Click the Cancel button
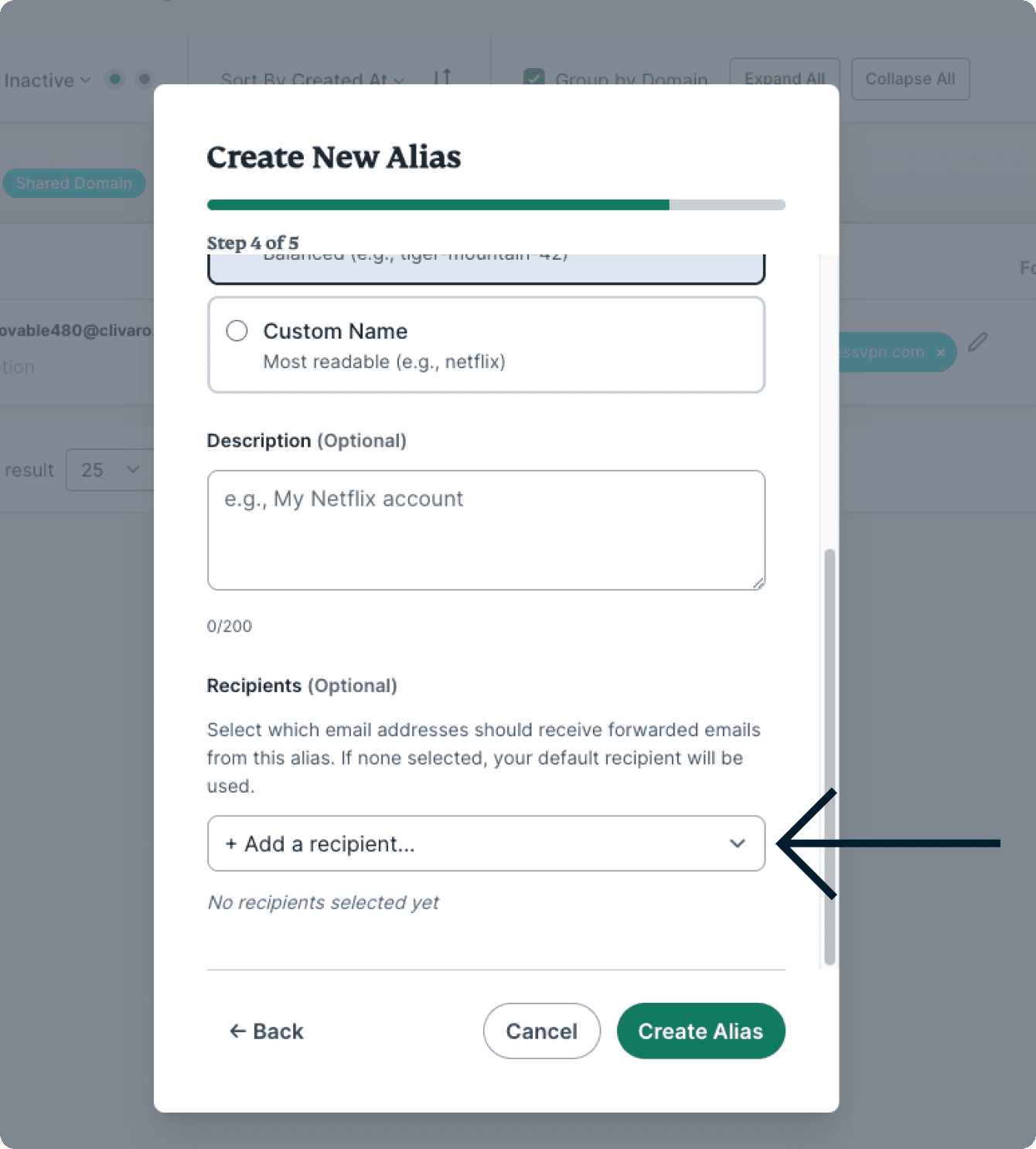Image resolution: width=1036 pixels, height=1149 pixels. [x=541, y=1031]
